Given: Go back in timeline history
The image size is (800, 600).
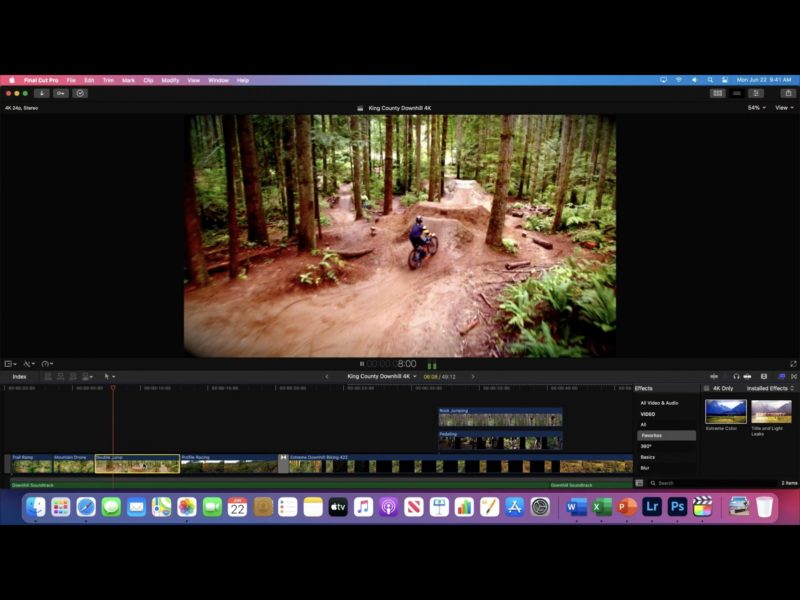Looking at the screenshot, I should (x=327, y=377).
